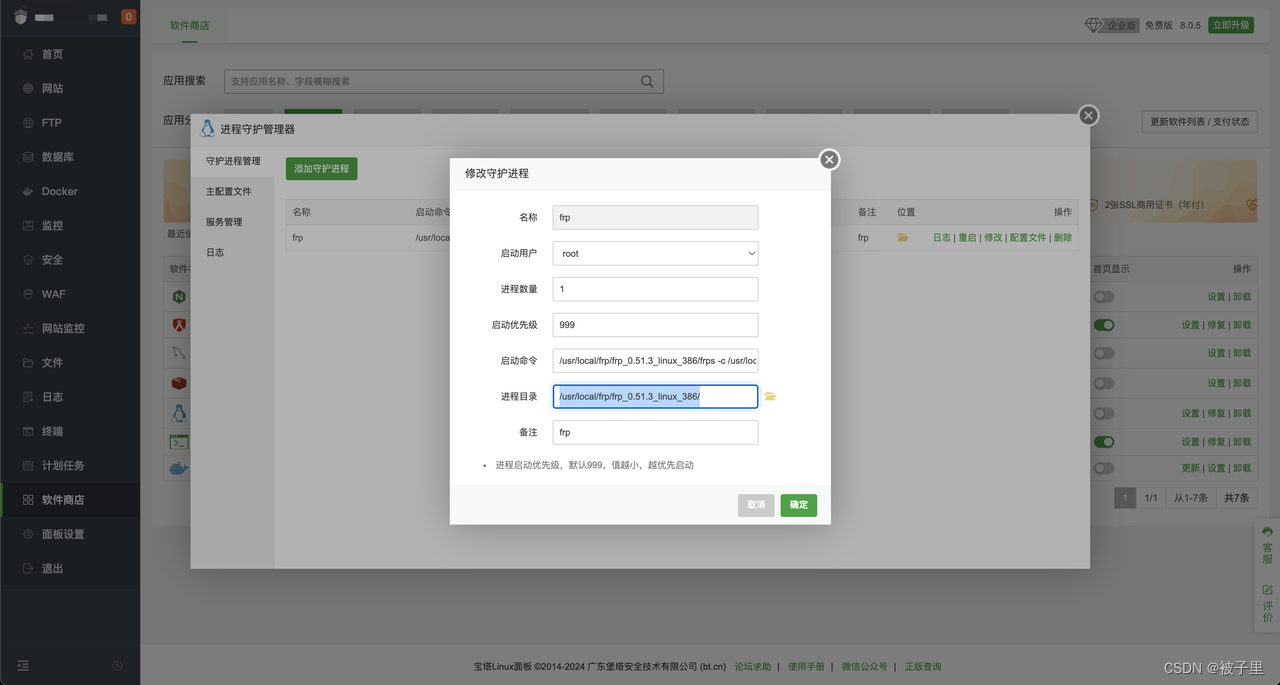Click the gear icon at sidebar bottom

117,665
